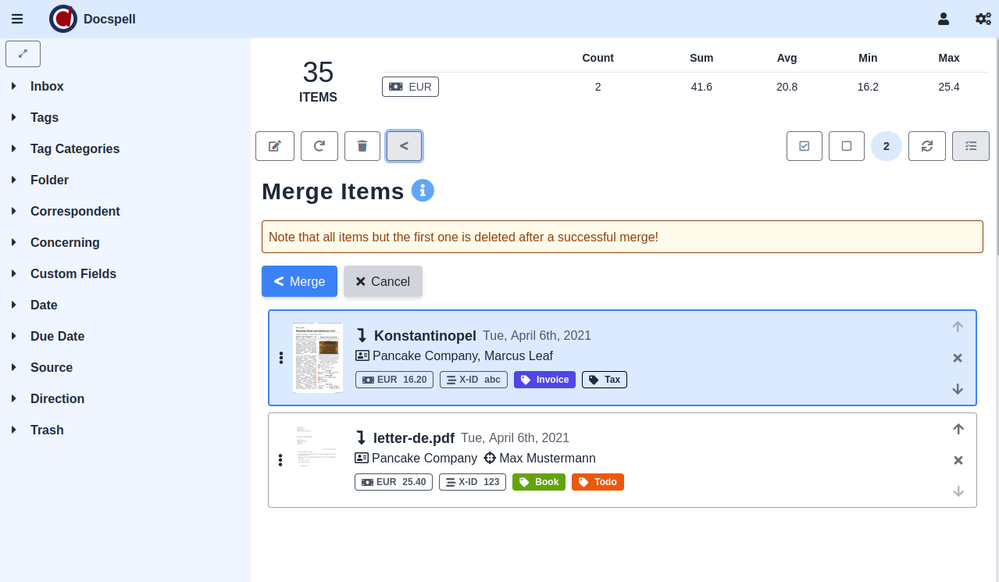Move Konstantinopel item down

(957, 389)
